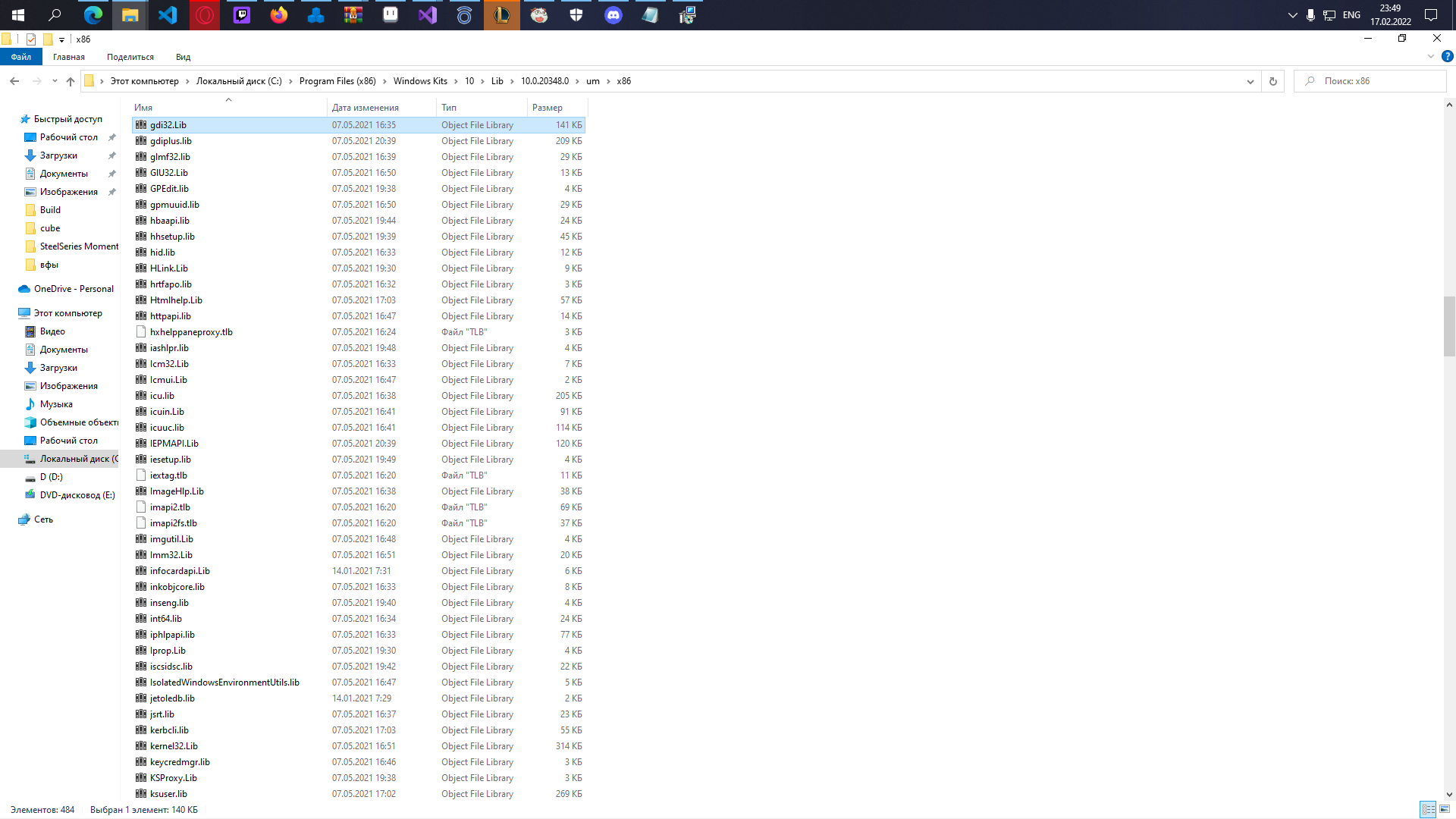Open League of Legends taskbar icon
The width and height of the screenshot is (1456, 819).
502,15
